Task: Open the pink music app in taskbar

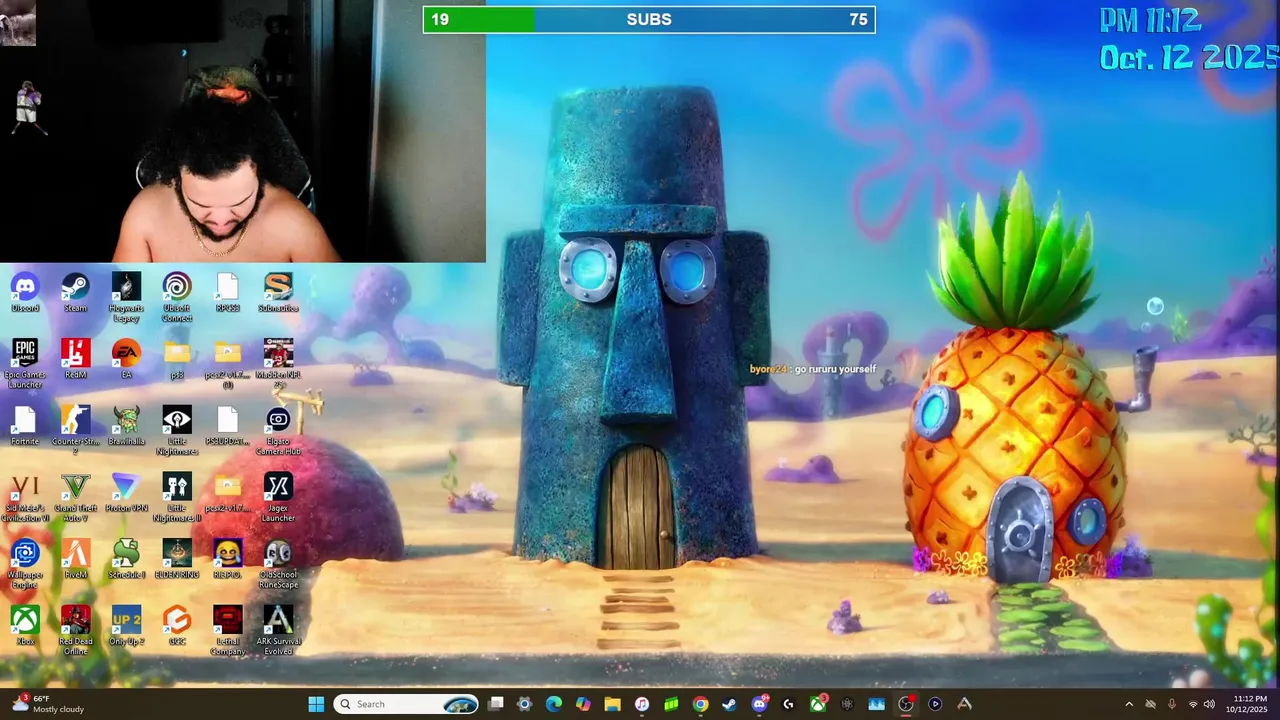Action: pyautogui.click(x=641, y=704)
